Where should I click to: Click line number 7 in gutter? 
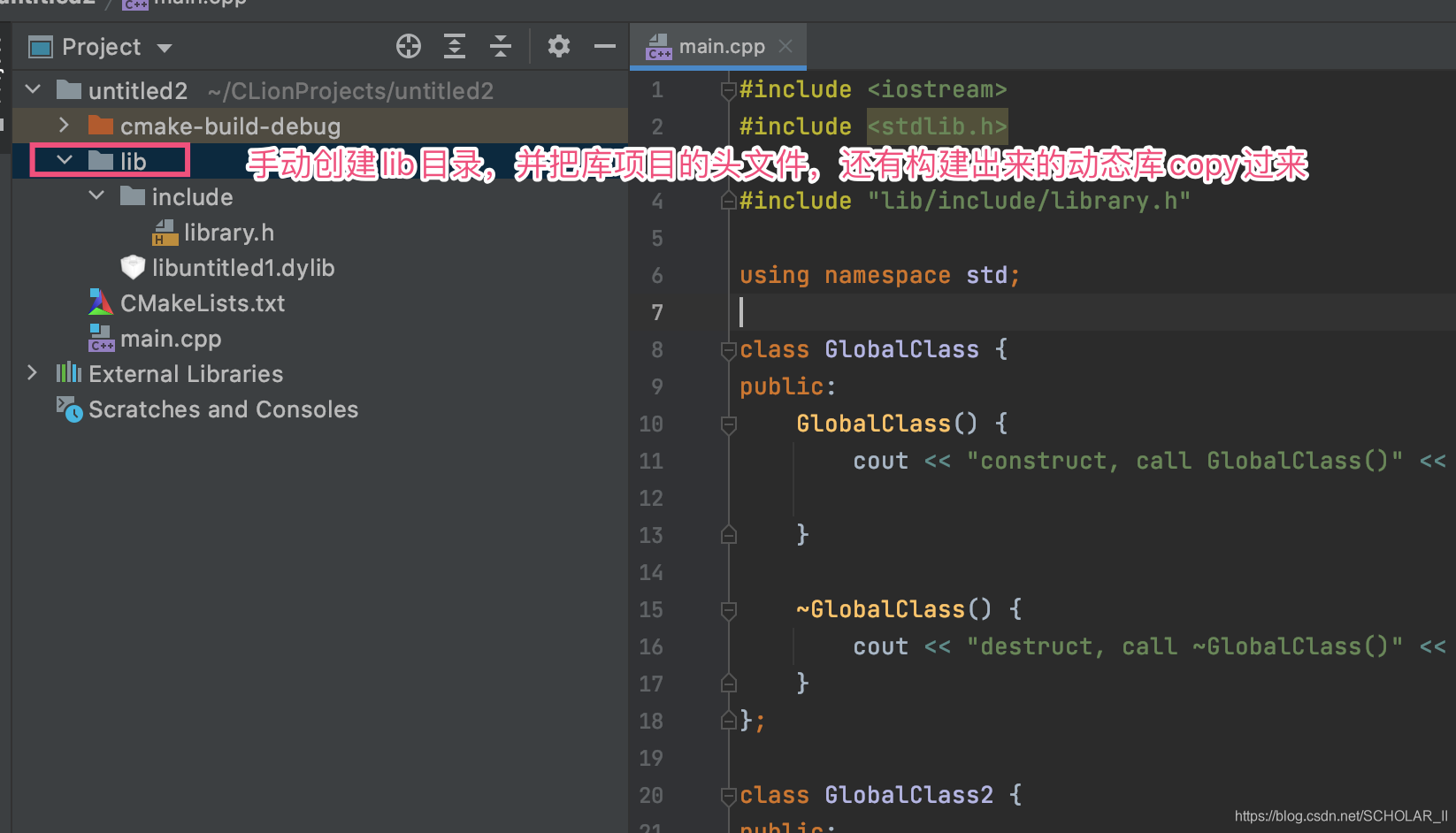(657, 312)
